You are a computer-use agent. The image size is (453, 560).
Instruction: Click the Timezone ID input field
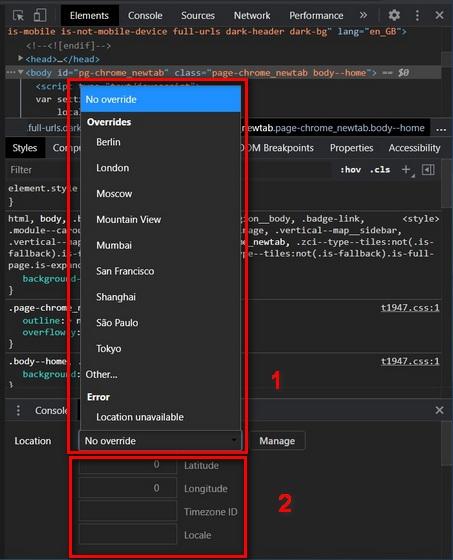tap(128, 511)
